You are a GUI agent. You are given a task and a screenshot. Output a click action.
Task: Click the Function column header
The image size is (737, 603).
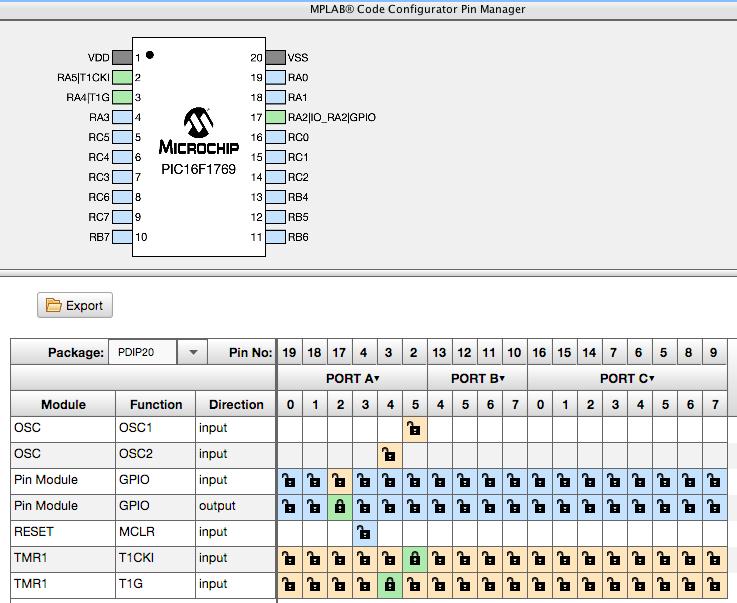pos(156,405)
